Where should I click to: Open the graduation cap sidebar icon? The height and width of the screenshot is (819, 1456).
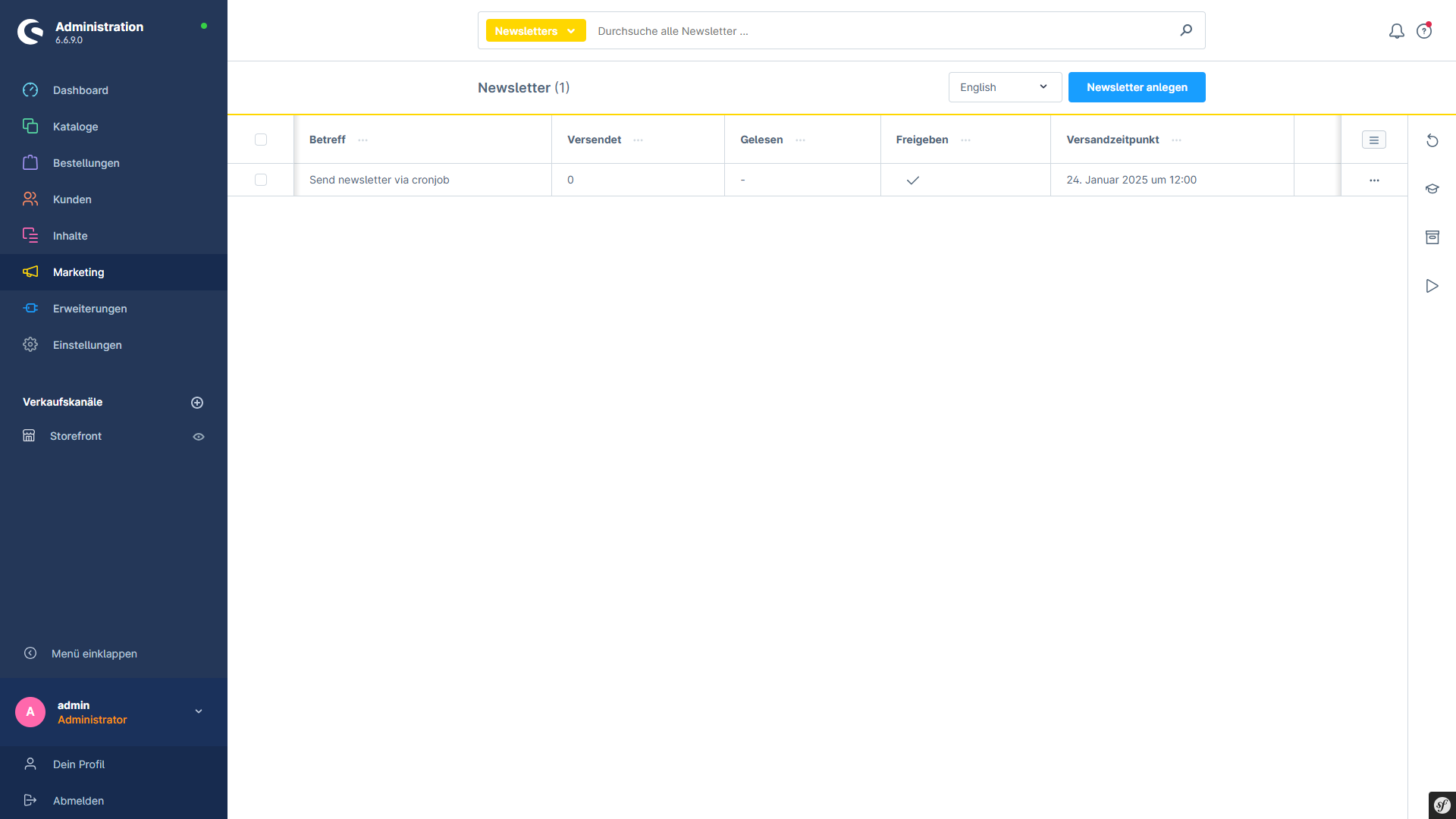pos(1432,189)
